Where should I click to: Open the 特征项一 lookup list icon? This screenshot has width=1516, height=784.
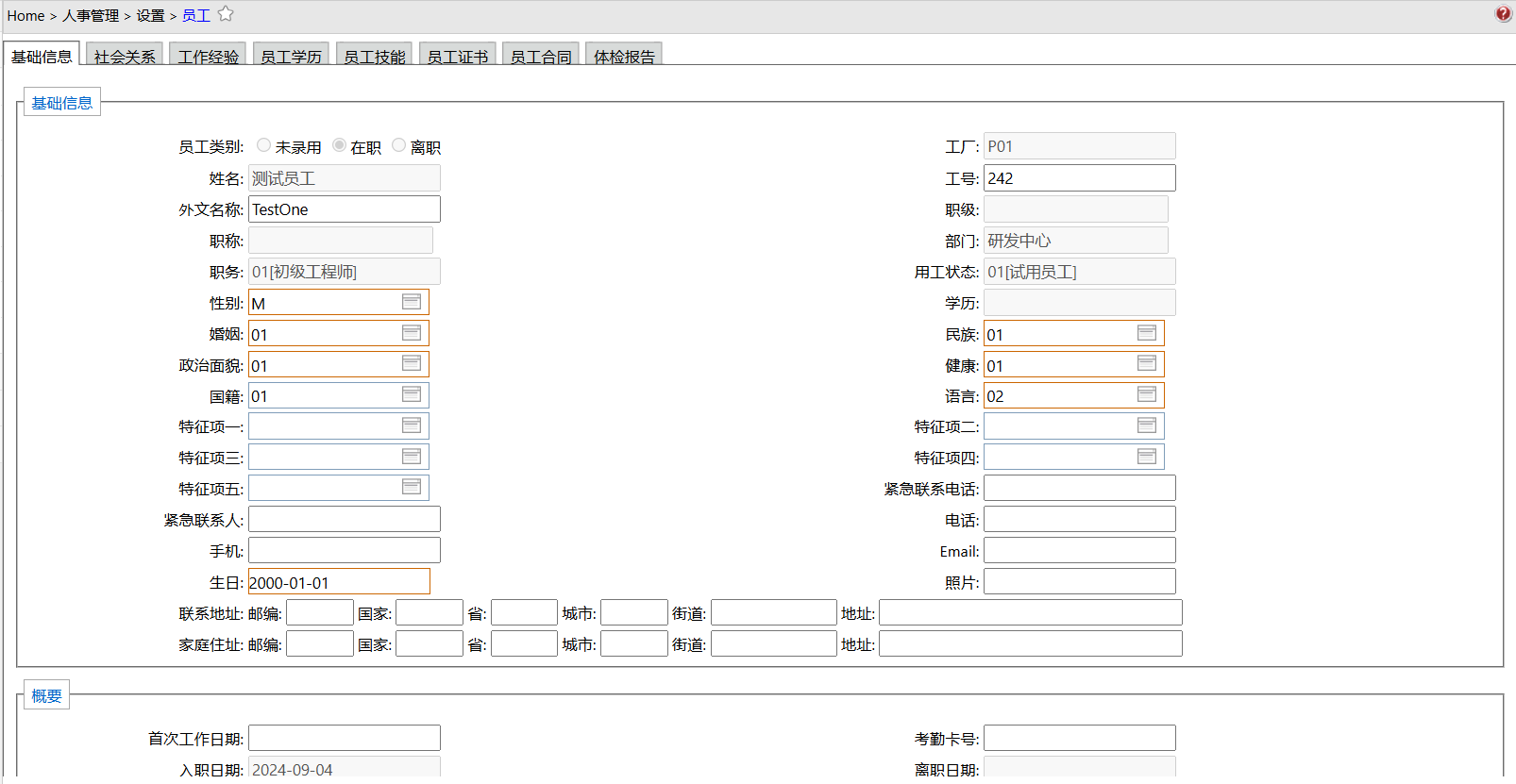(x=412, y=425)
